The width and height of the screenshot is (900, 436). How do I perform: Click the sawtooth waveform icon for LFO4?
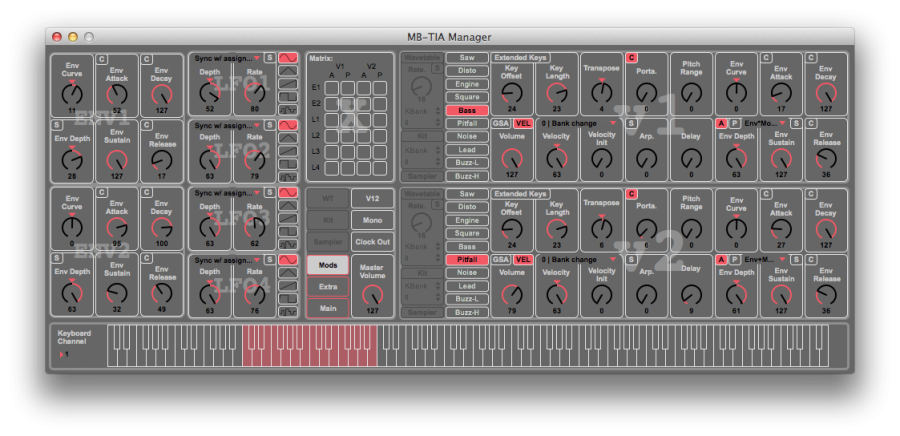tap(288, 284)
